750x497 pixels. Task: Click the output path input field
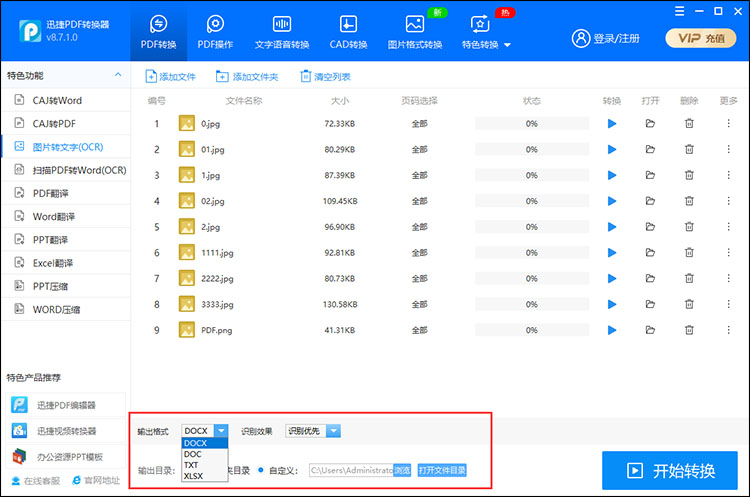351,470
